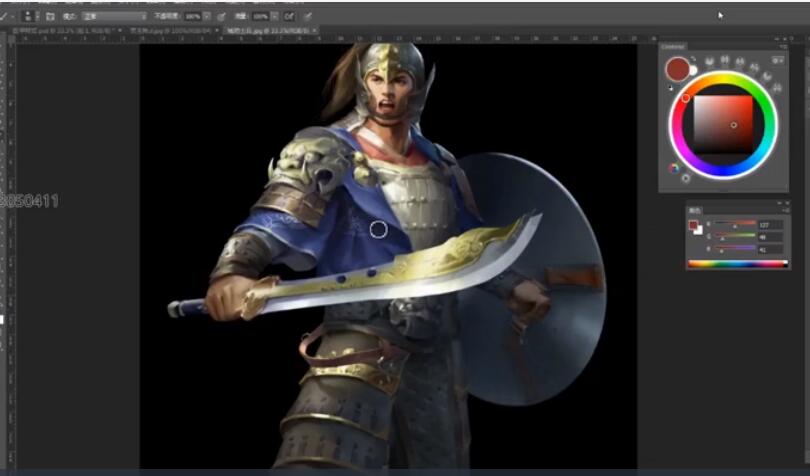Viewport: 810px width, 476px height.
Task: Collapse the Color panel with double-arrow
Action: coord(780,203)
